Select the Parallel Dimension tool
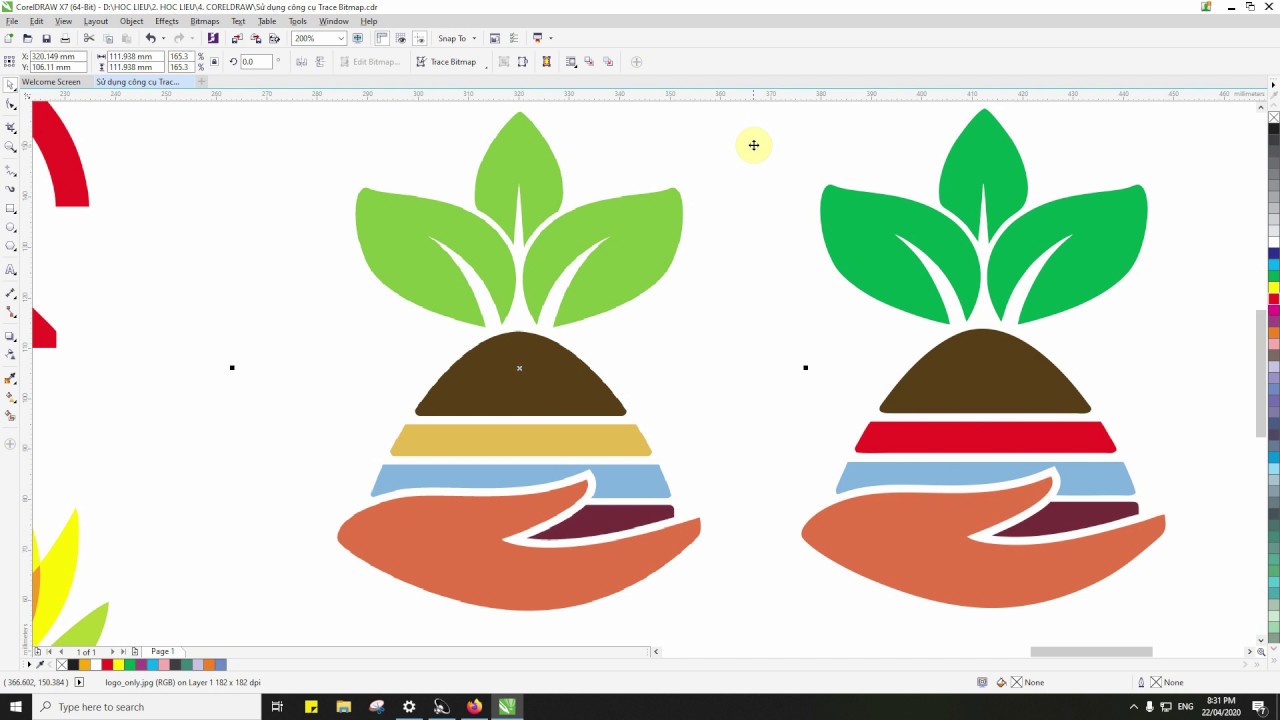 [10, 294]
